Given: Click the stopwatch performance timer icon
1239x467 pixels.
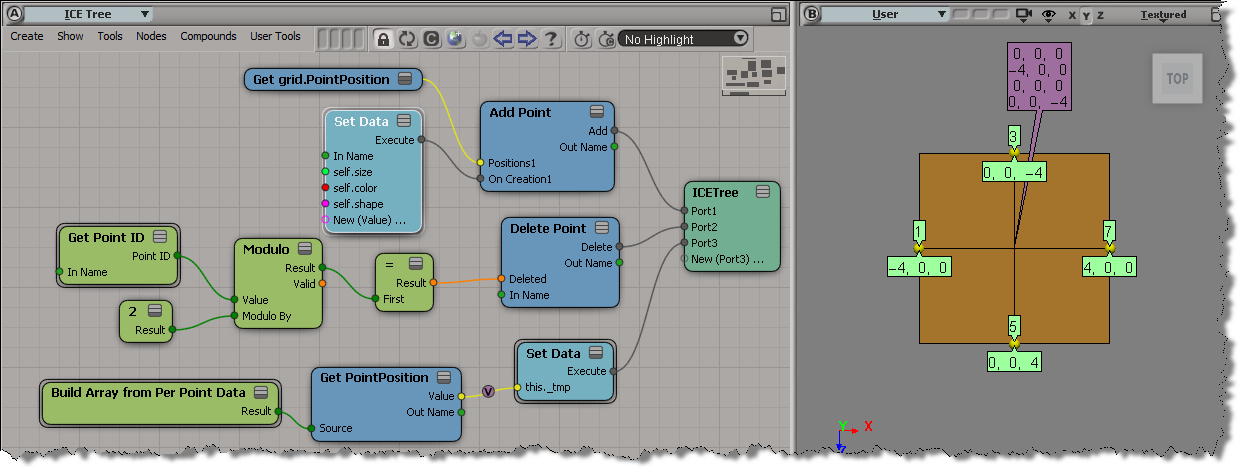Looking at the screenshot, I should [583, 39].
